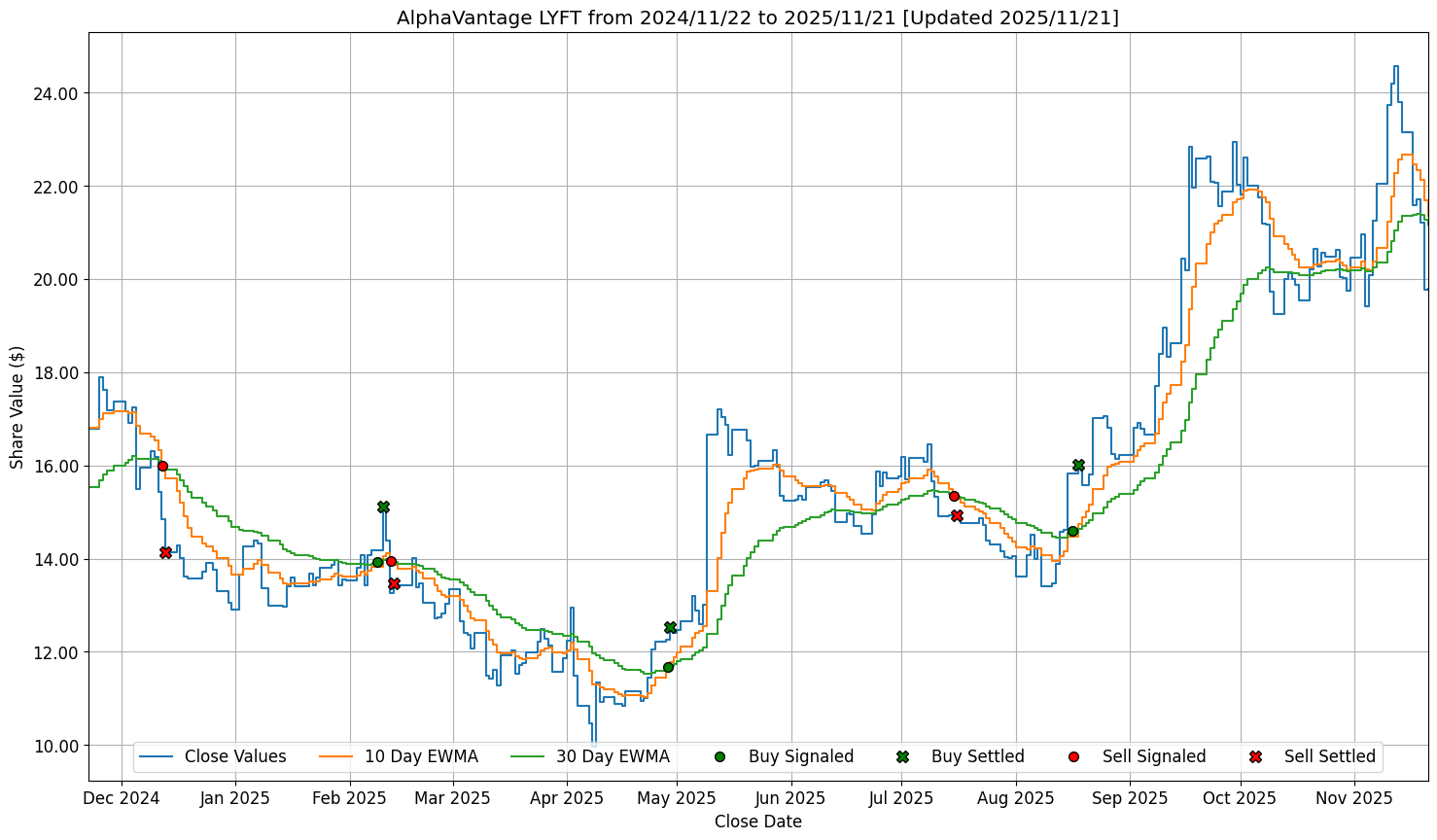Click the Sell Settled marker in July 2025

[957, 515]
